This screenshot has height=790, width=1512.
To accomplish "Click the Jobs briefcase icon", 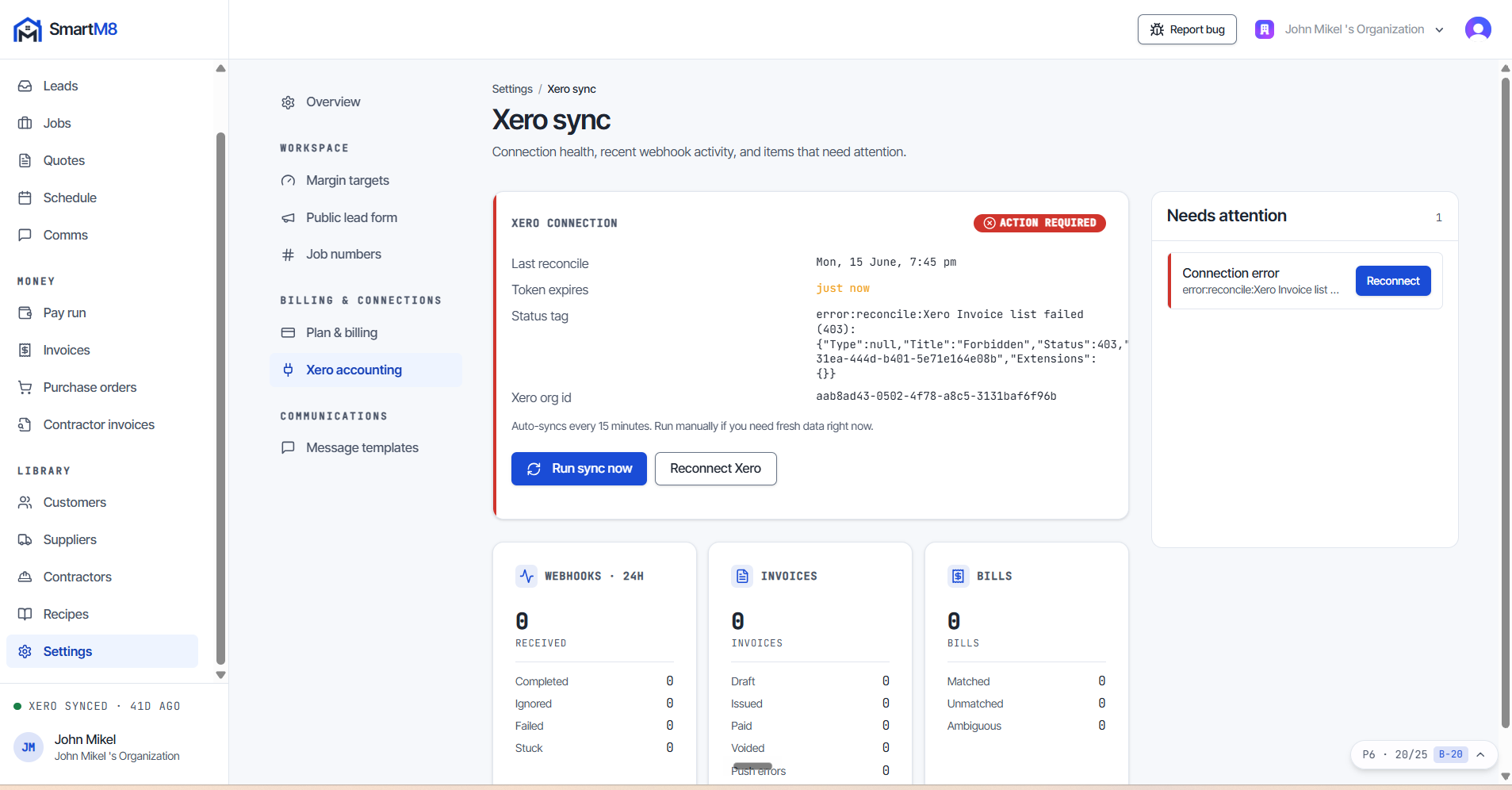I will click(x=25, y=123).
